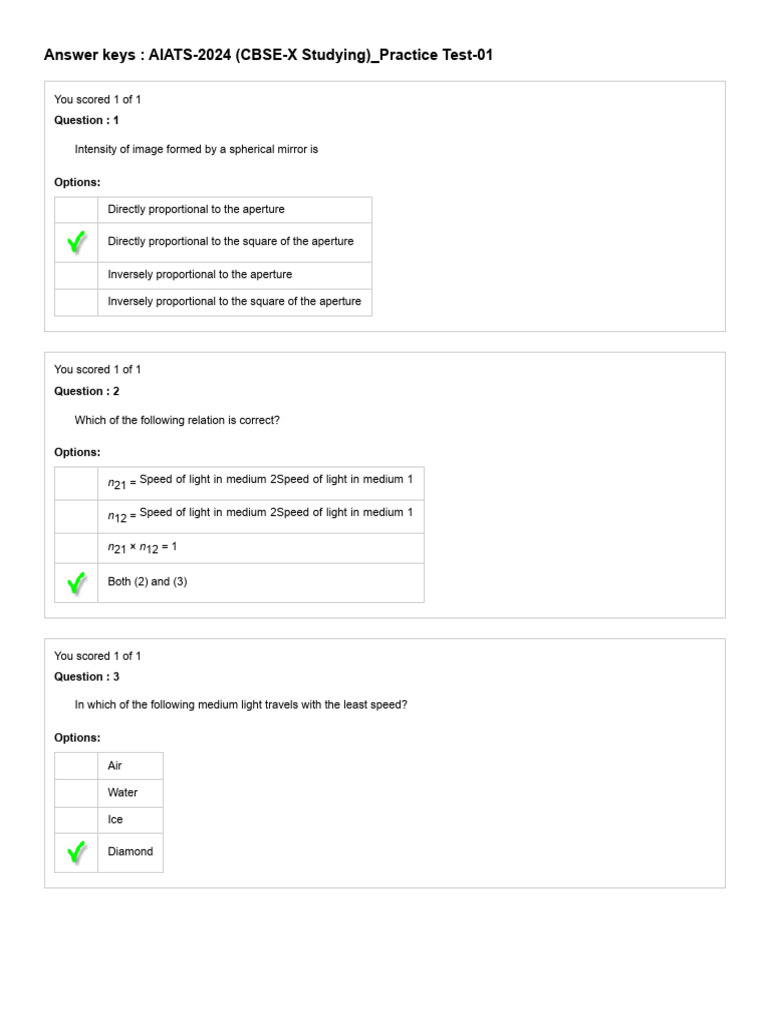Click the Question : 1 label

point(86,120)
